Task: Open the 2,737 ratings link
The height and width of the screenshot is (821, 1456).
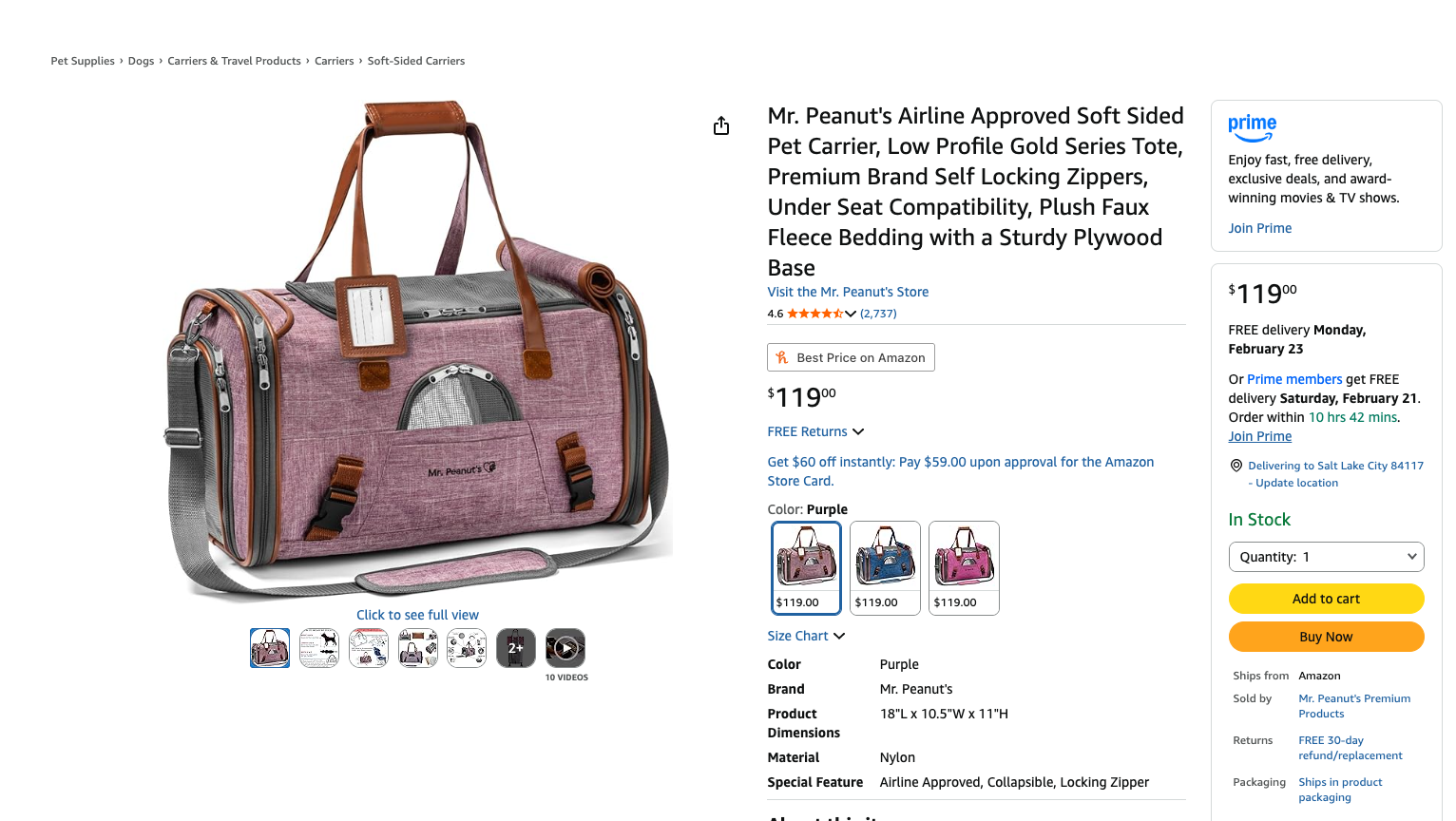Action: (878, 314)
